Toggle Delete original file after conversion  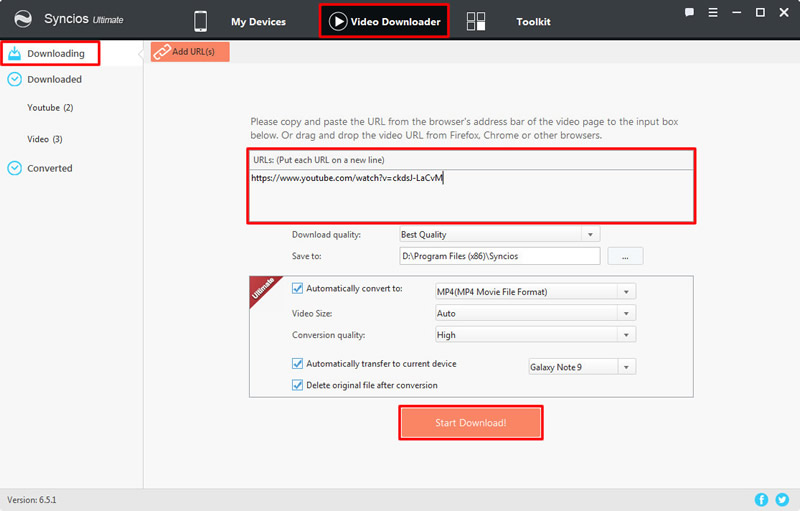(297, 385)
